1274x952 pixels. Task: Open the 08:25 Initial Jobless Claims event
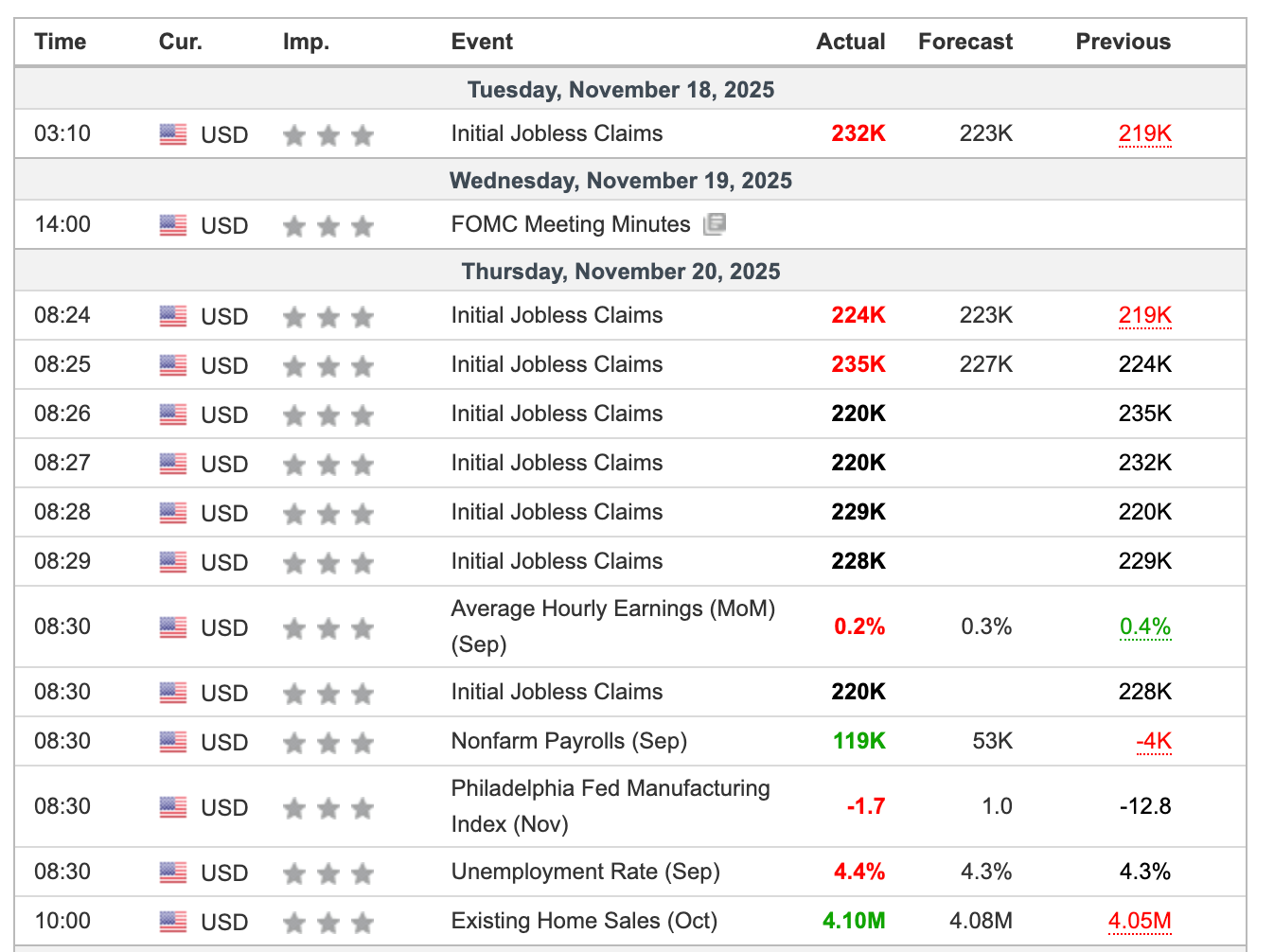point(557,364)
